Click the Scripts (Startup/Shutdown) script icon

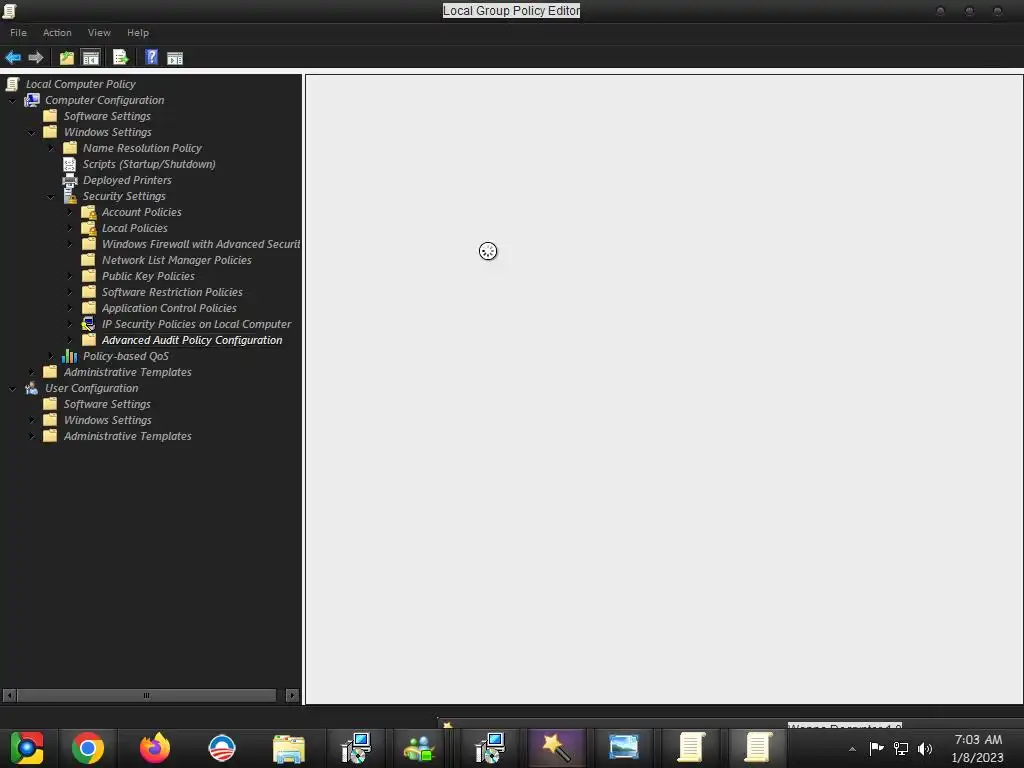coord(69,164)
